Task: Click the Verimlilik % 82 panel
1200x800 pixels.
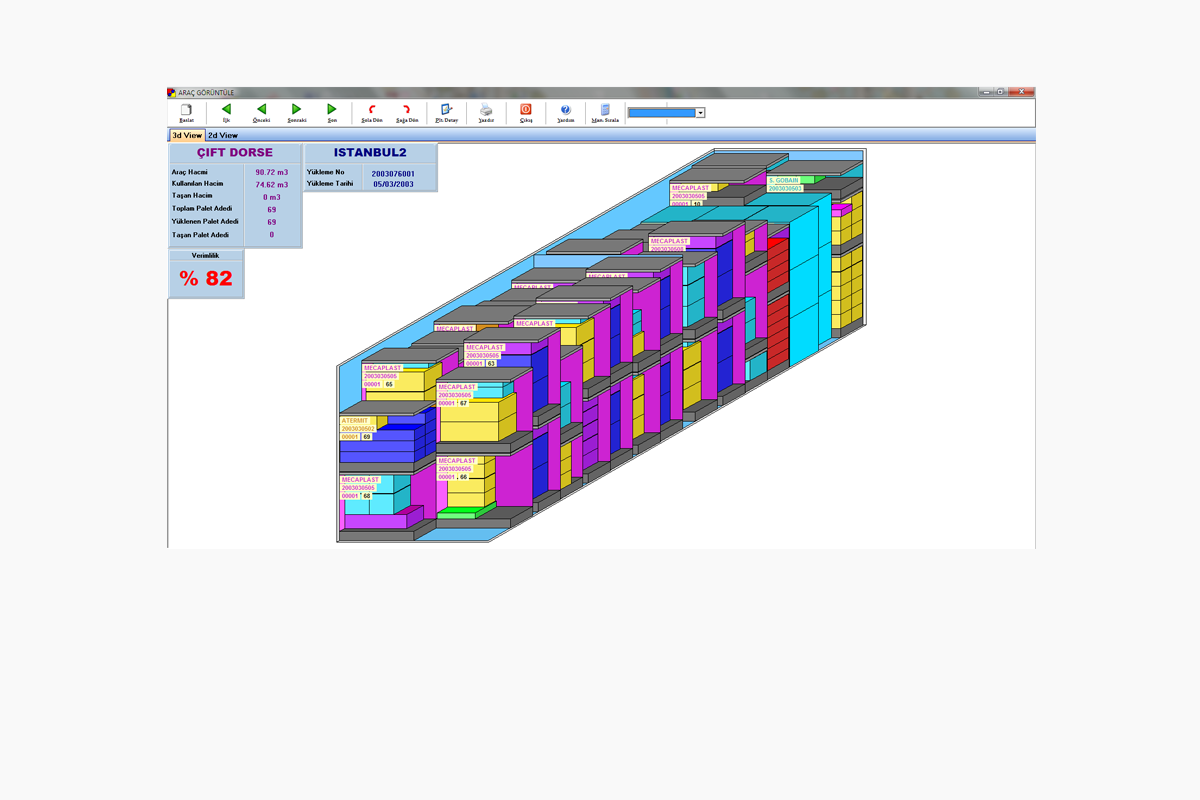Action: pyautogui.click(x=206, y=278)
